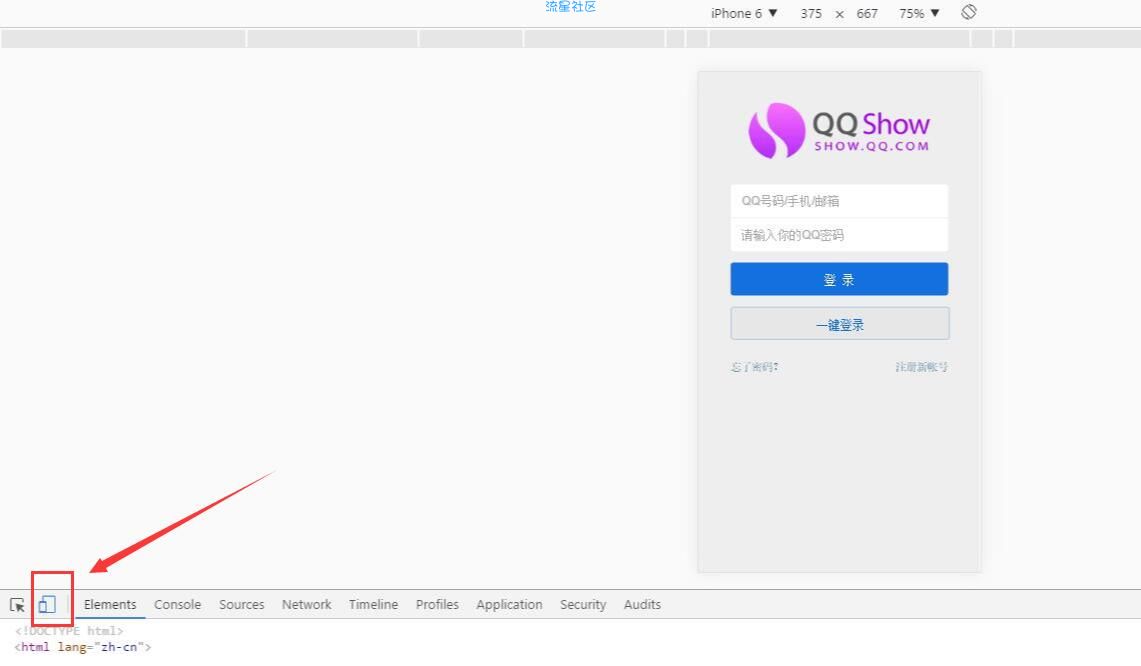Click the 一键登录 button

pyautogui.click(x=840, y=324)
